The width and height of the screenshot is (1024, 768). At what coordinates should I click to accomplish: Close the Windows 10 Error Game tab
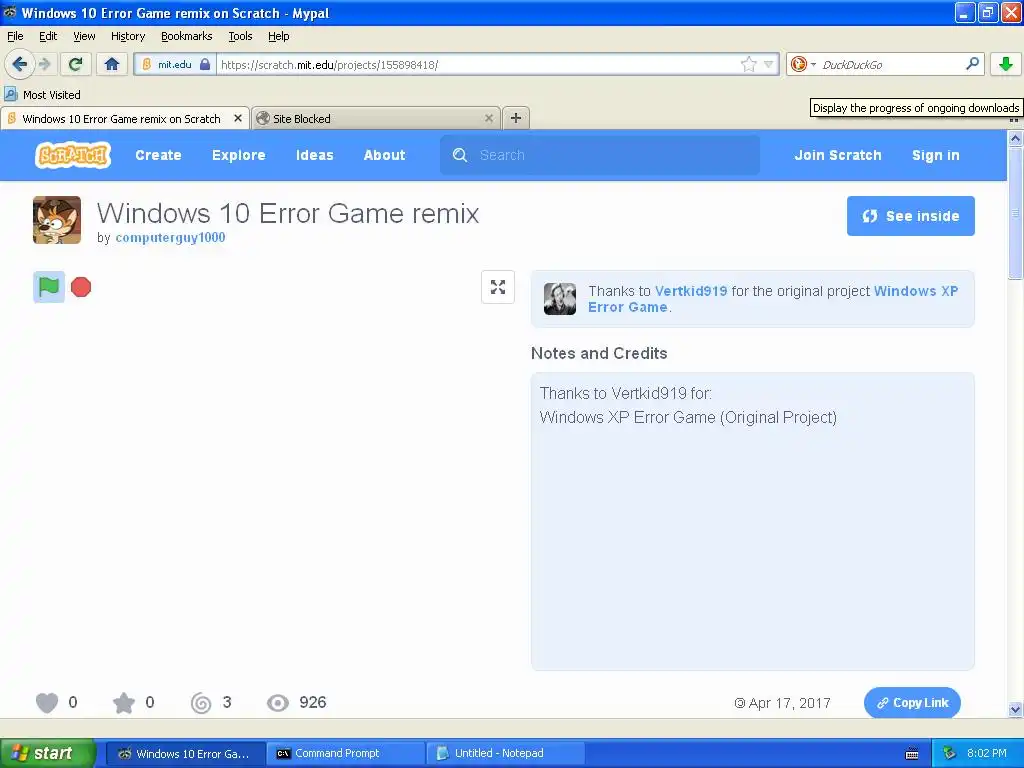pos(238,118)
